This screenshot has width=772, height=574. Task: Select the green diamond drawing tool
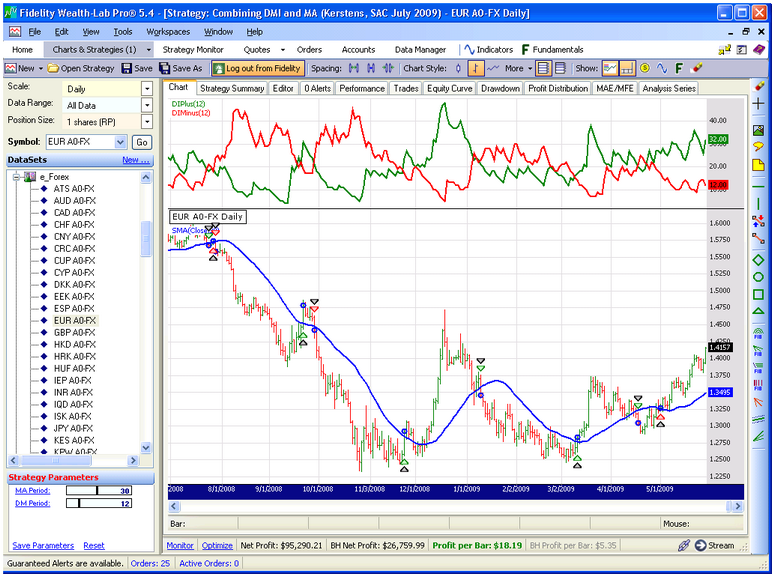[758, 260]
